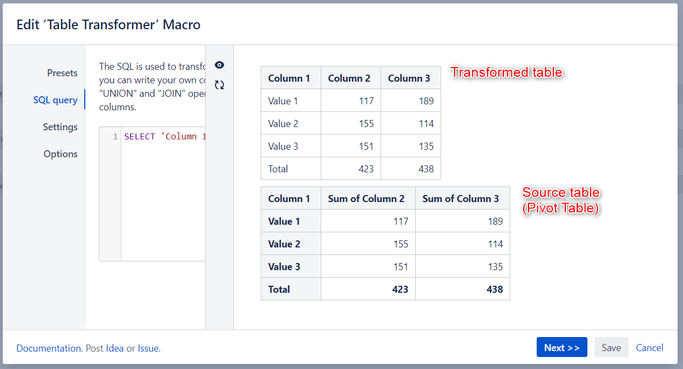Image resolution: width=683 pixels, height=369 pixels.
Task: Select the Total row in the pivot table
Action: (385, 289)
